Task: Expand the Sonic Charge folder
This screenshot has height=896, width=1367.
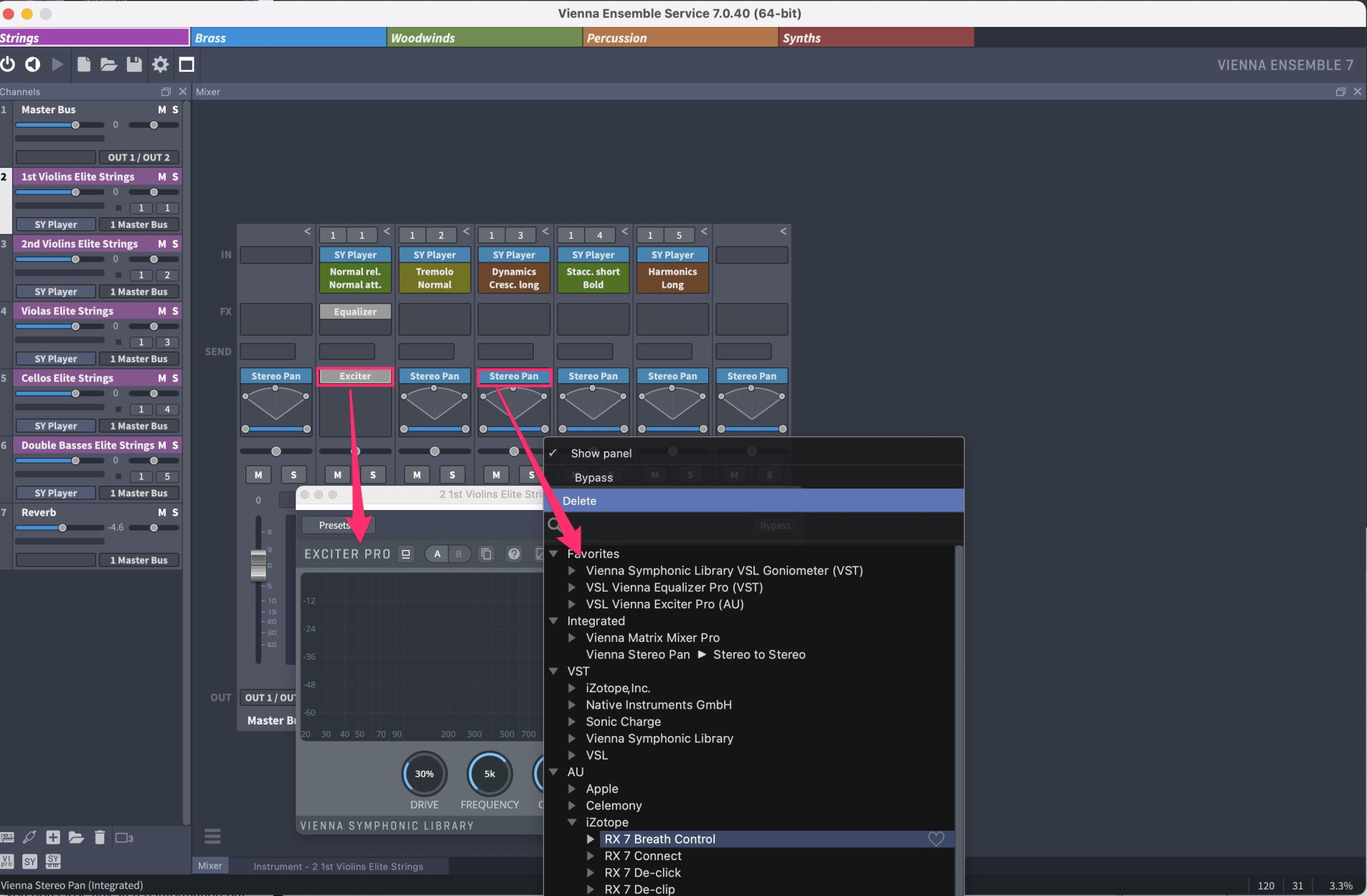Action: (572, 722)
